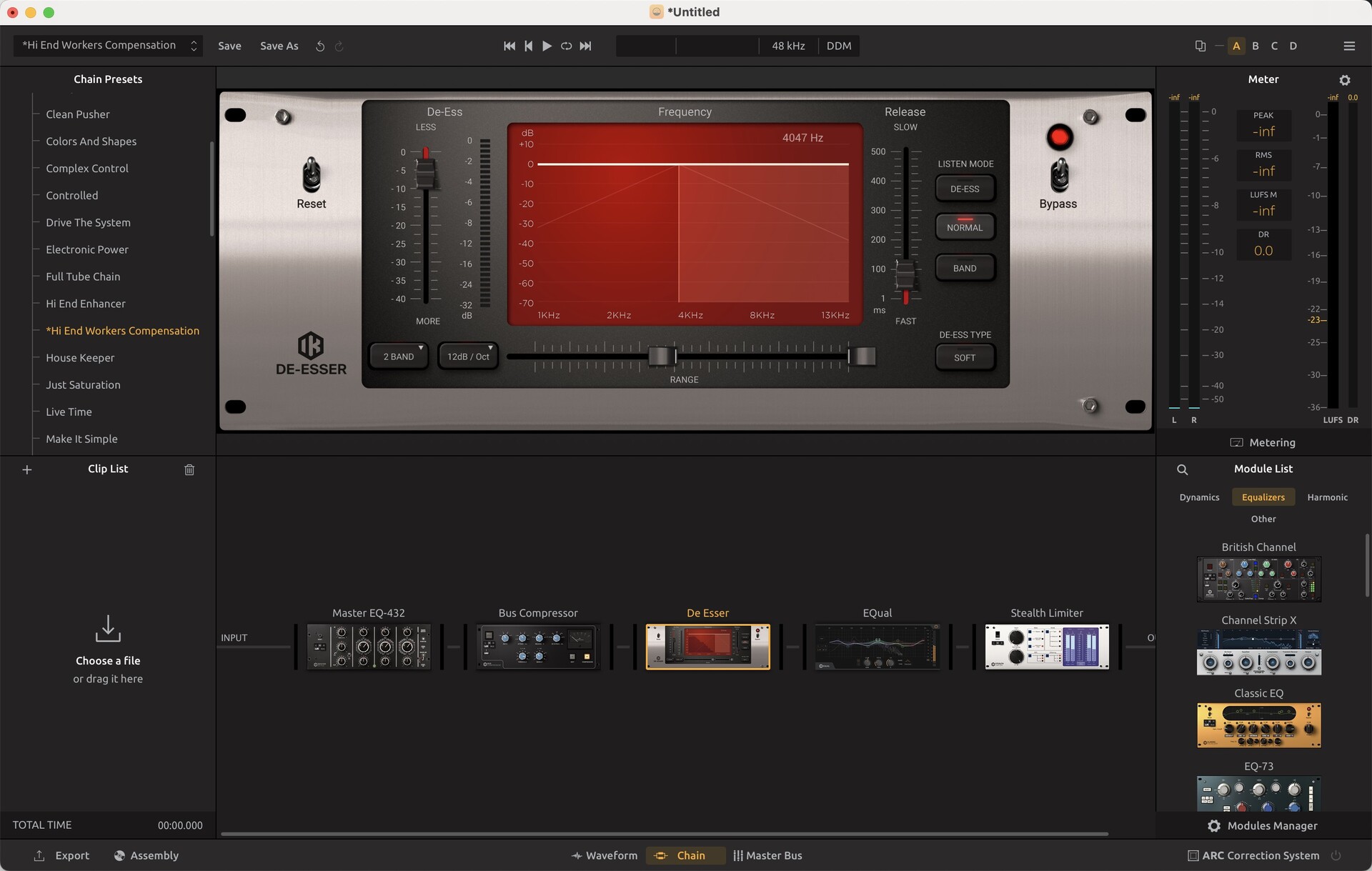Enable the BAND listen mode
This screenshot has height=871, width=1372.
964,269
